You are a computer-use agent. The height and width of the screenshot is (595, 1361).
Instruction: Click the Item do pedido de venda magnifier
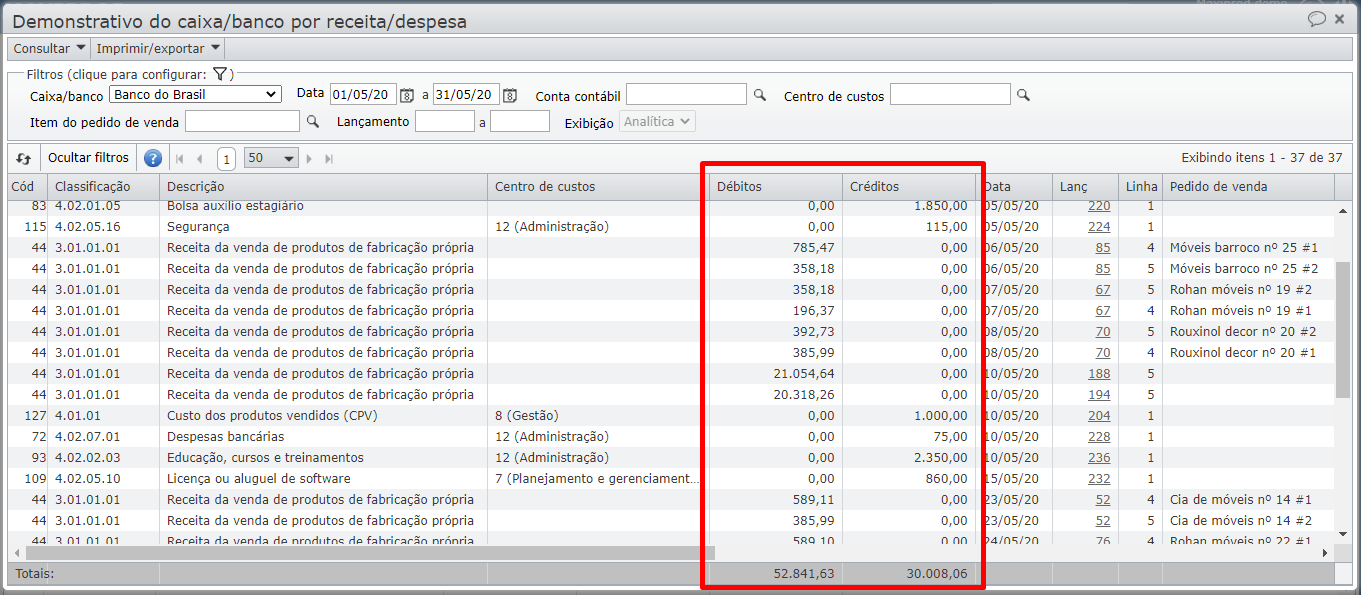[312, 121]
